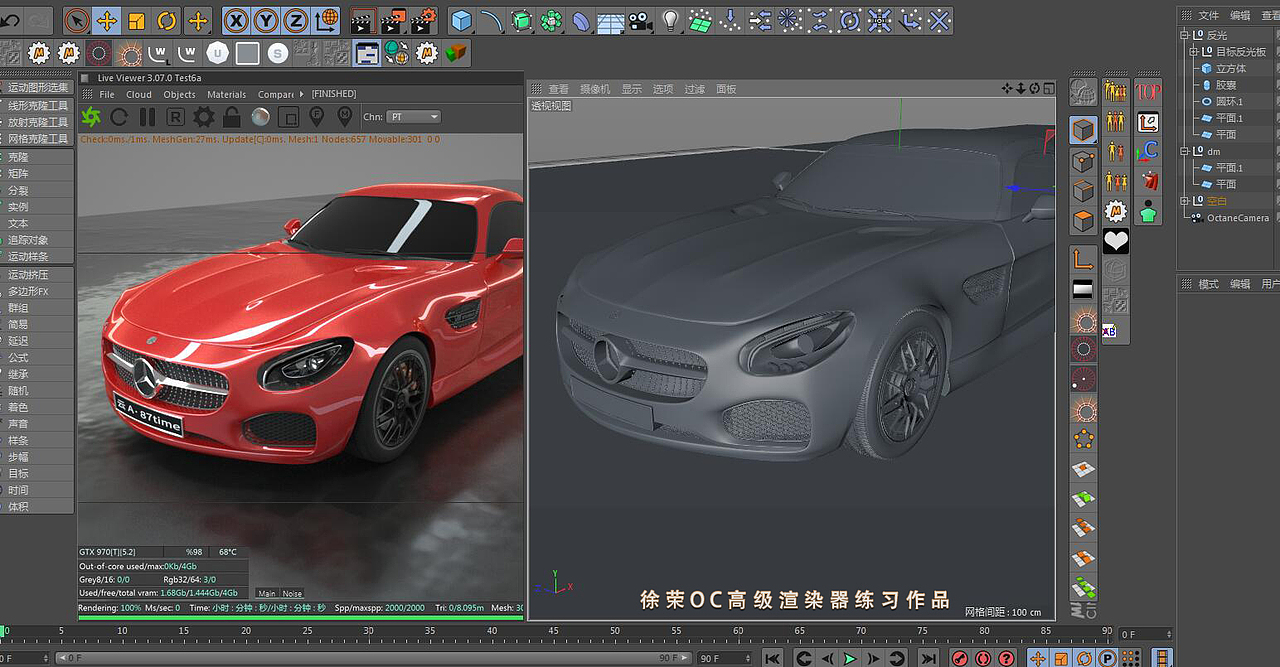Toggle the X axis lock
This screenshot has height=667, width=1280.
click(x=236, y=20)
